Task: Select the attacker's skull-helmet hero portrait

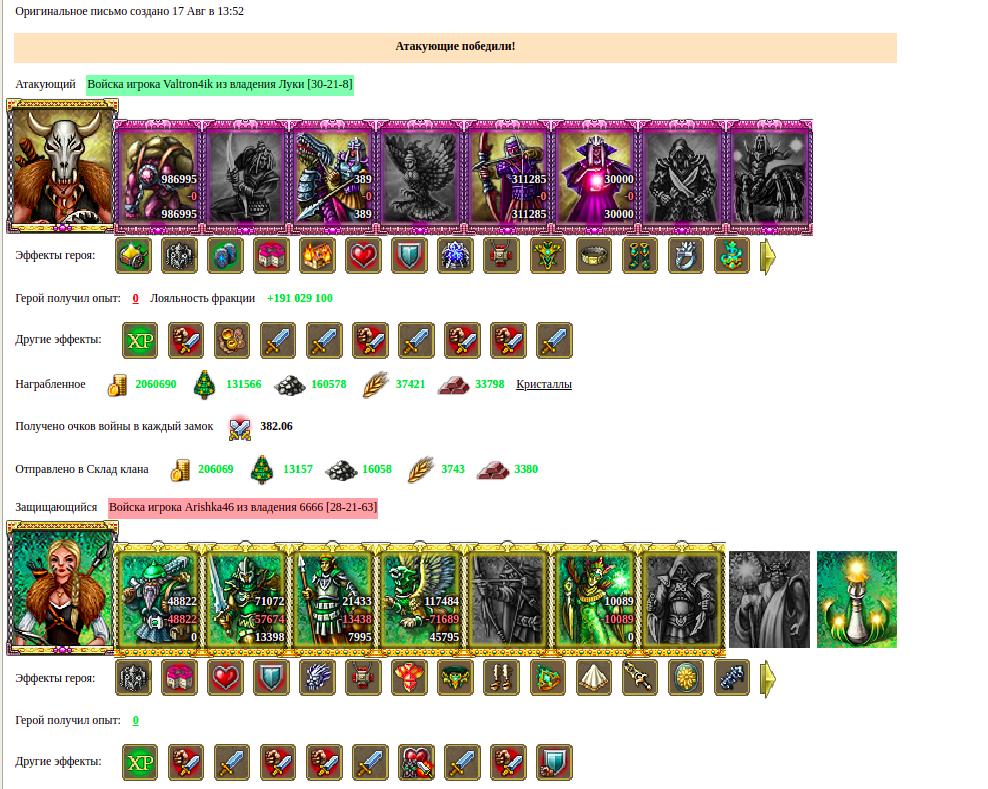Action: pyautogui.click(x=62, y=166)
